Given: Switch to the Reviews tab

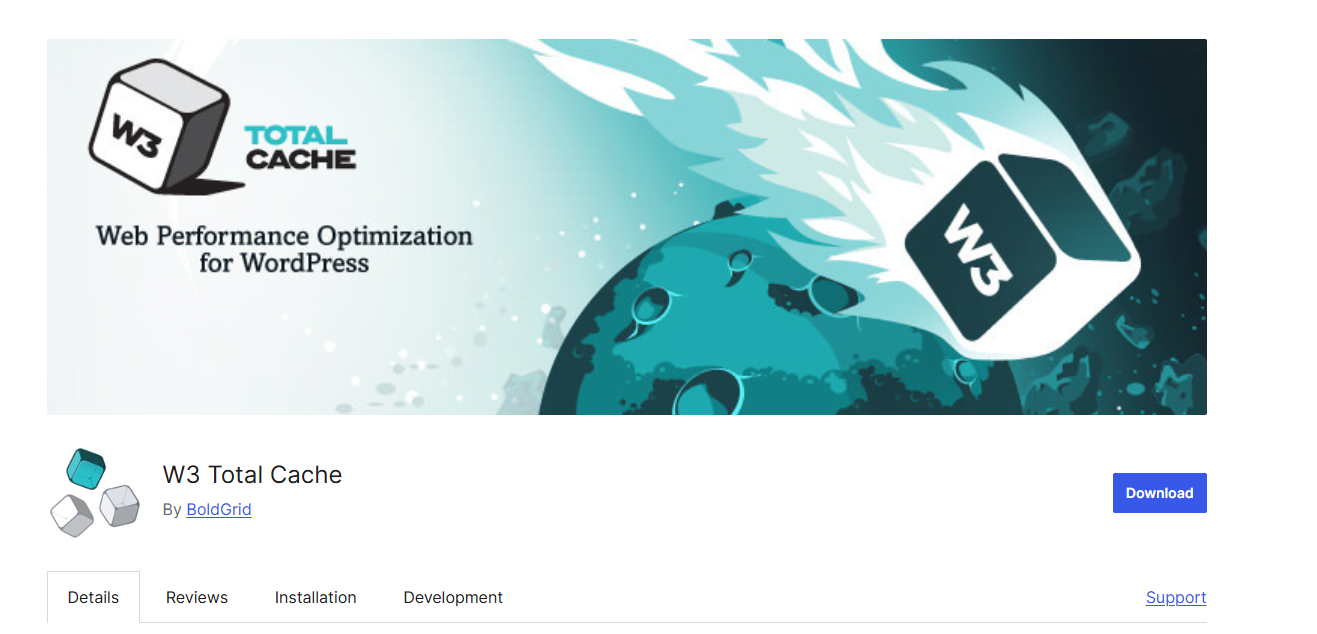Looking at the screenshot, I should pyautogui.click(x=197, y=597).
